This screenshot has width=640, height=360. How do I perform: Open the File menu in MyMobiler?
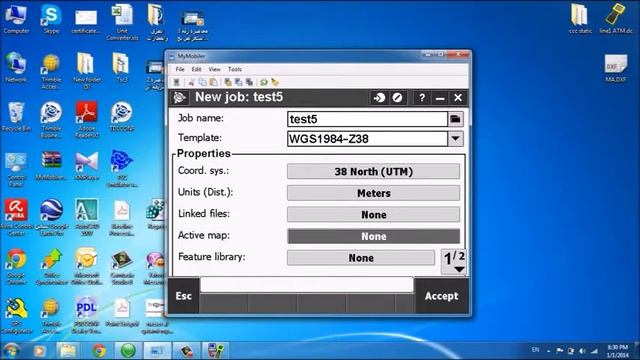[x=180, y=69]
